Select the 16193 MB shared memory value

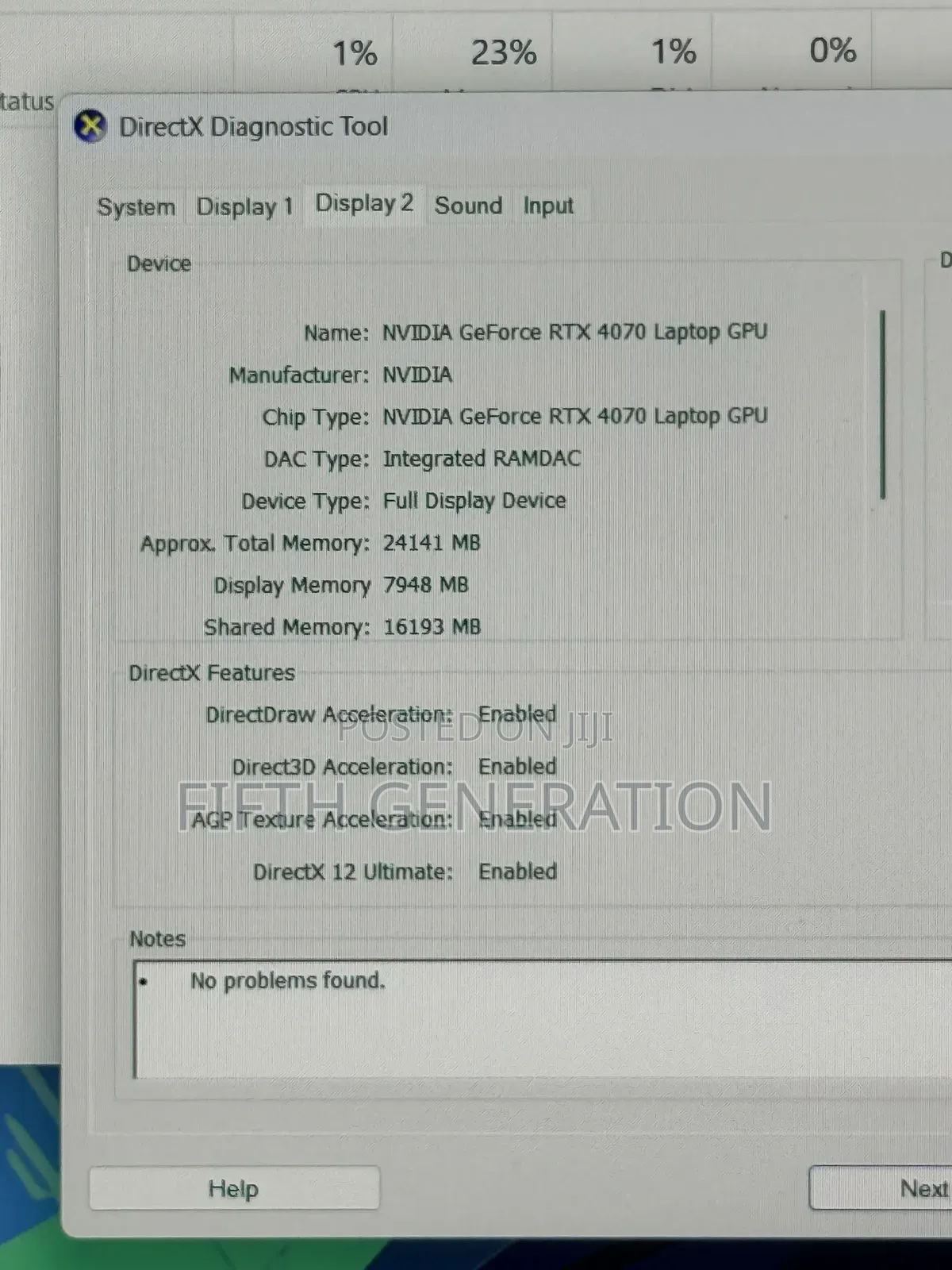[432, 627]
